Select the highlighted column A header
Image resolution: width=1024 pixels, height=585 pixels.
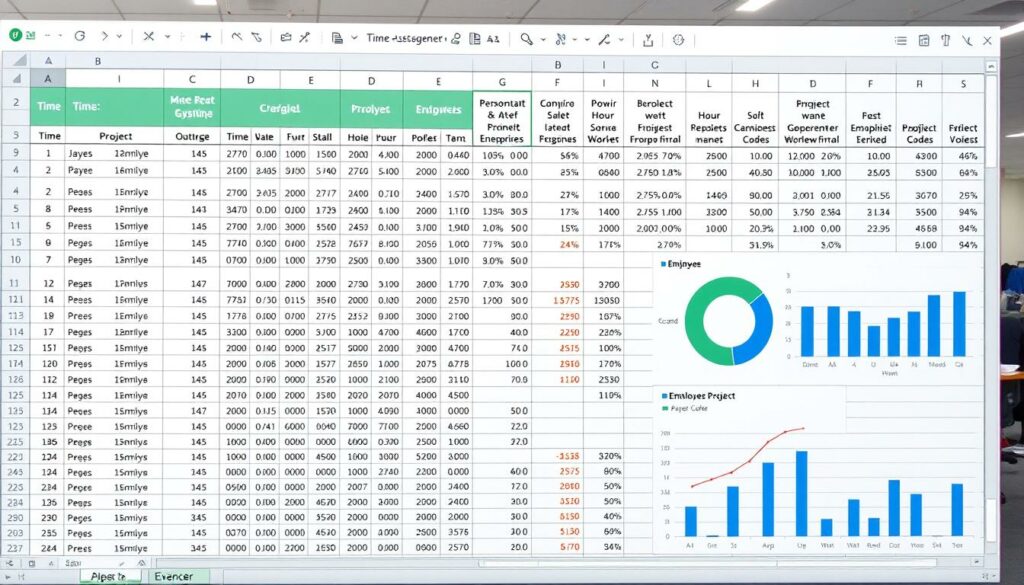tap(48, 78)
